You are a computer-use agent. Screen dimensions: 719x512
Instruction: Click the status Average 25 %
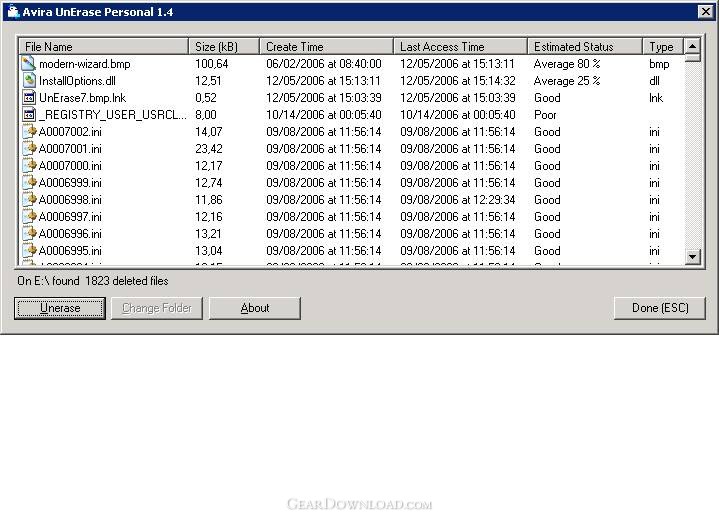pyautogui.click(x=567, y=81)
